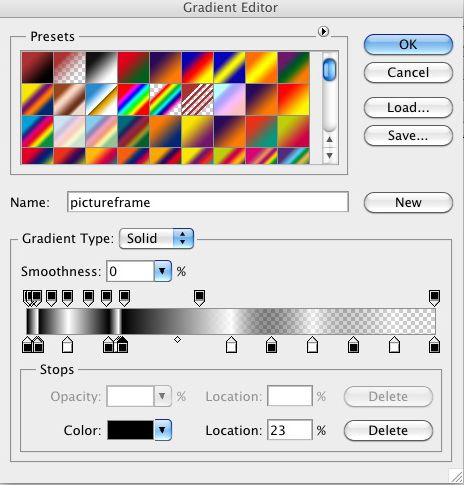The height and width of the screenshot is (485, 464).
Task: Choose the red-orange to teal green preset
Action: pyautogui.click(x=261, y=131)
